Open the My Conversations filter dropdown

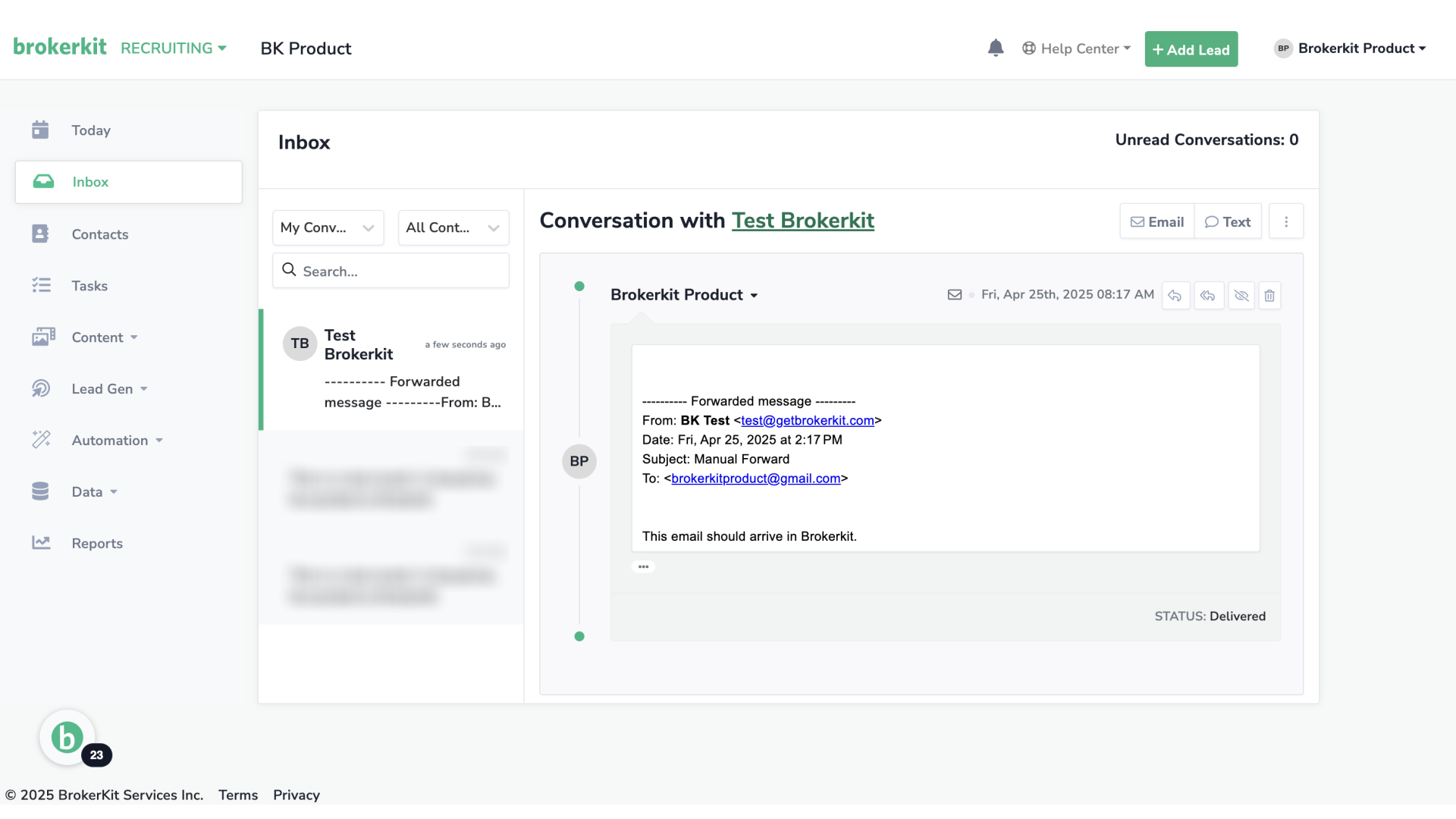[328, 227]
